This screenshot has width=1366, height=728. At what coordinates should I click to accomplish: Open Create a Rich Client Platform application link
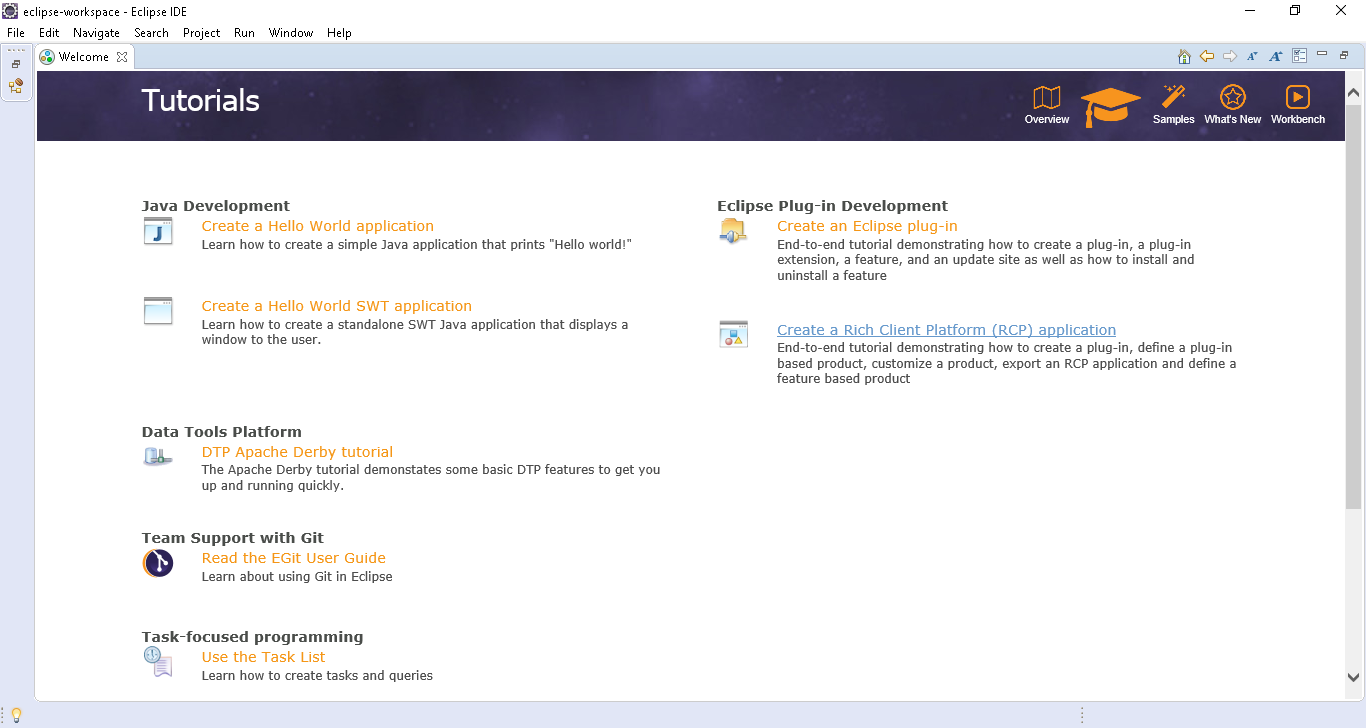[946, 330]
